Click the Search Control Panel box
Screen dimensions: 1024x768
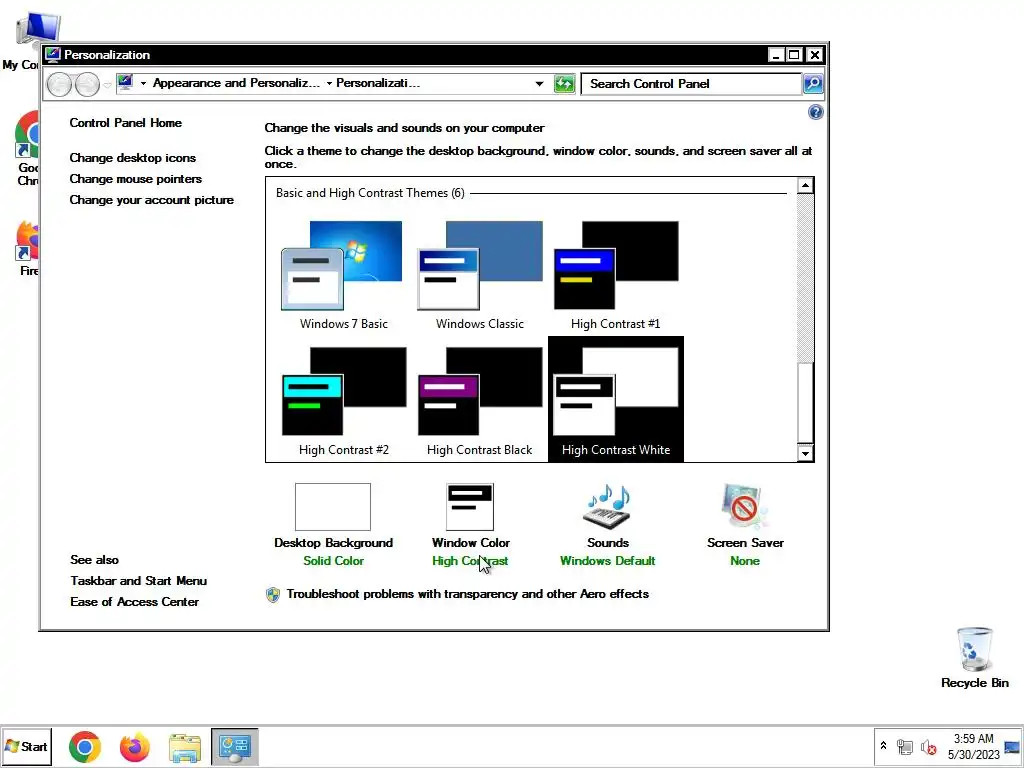[x=691, y=84]
